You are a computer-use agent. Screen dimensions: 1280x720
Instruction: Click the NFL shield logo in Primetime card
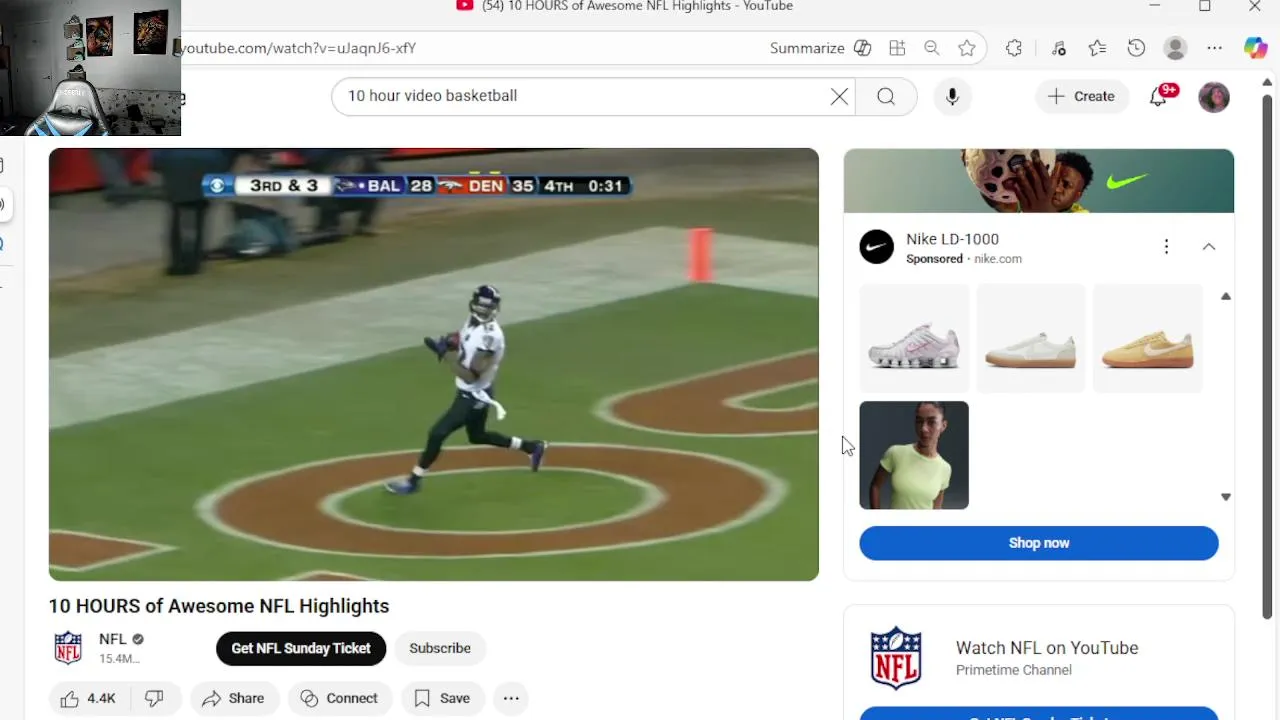tap(896, 658)
